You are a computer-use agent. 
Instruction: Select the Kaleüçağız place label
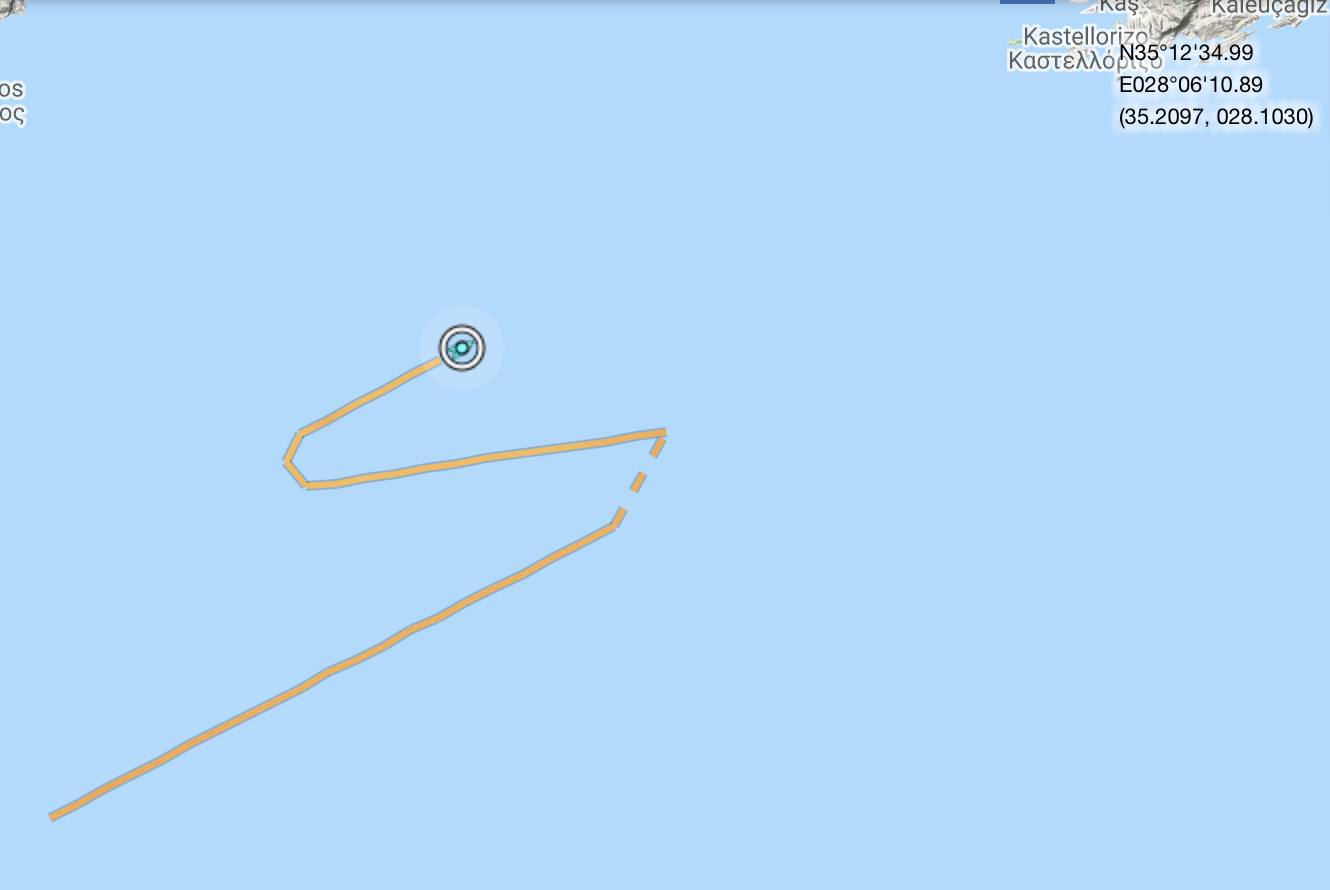(1270, 8)
